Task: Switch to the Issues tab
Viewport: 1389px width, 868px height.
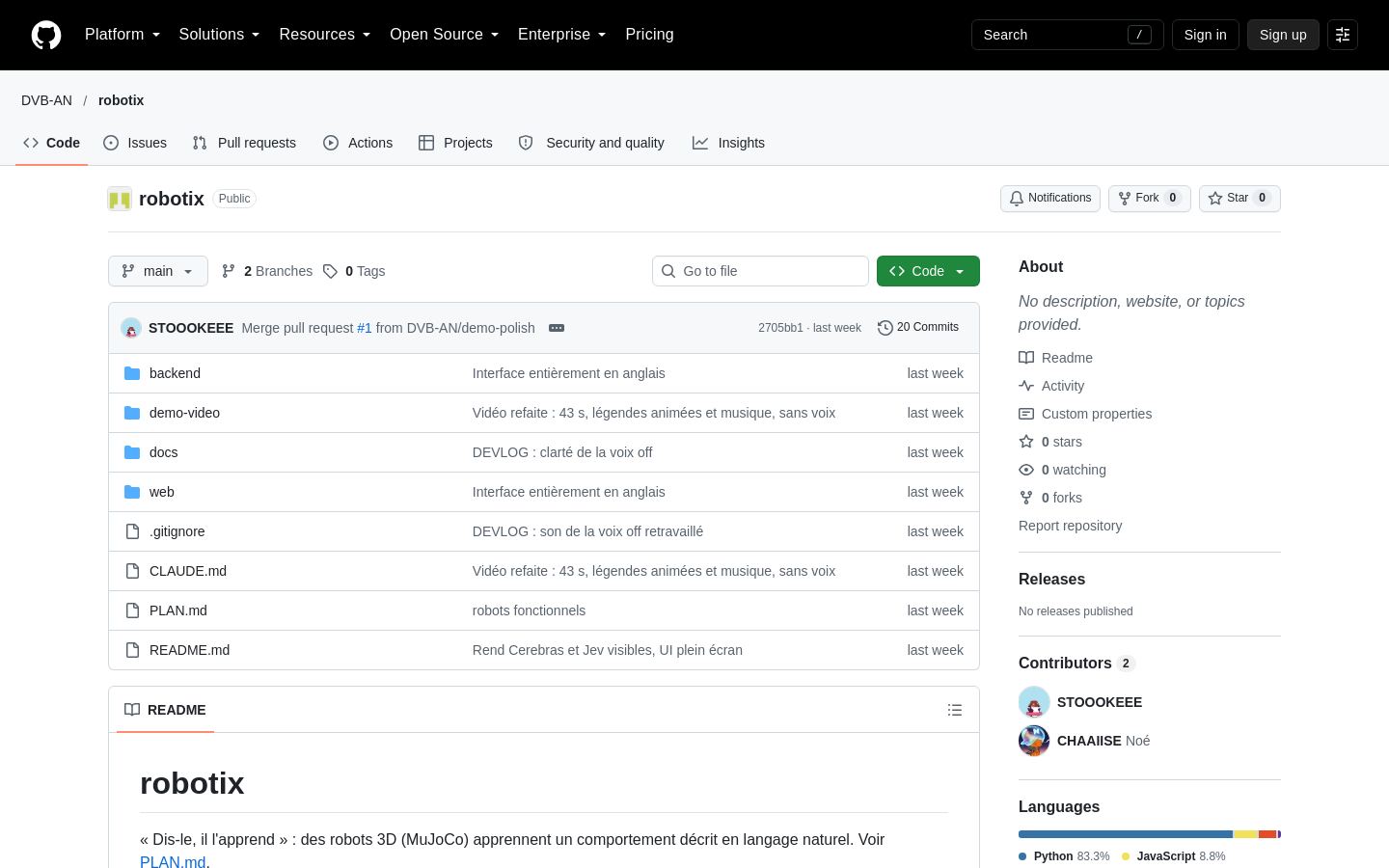Action: 135,143
